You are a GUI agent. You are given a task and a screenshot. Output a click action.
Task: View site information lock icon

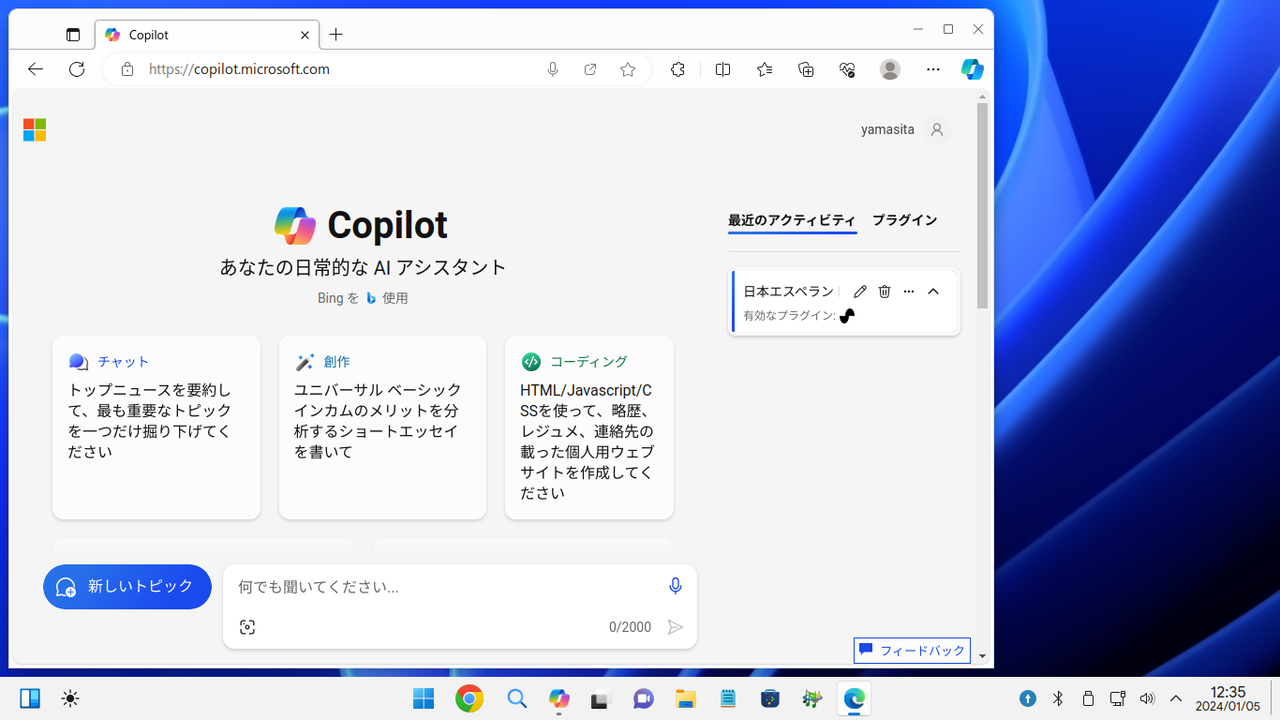[127, 70]
